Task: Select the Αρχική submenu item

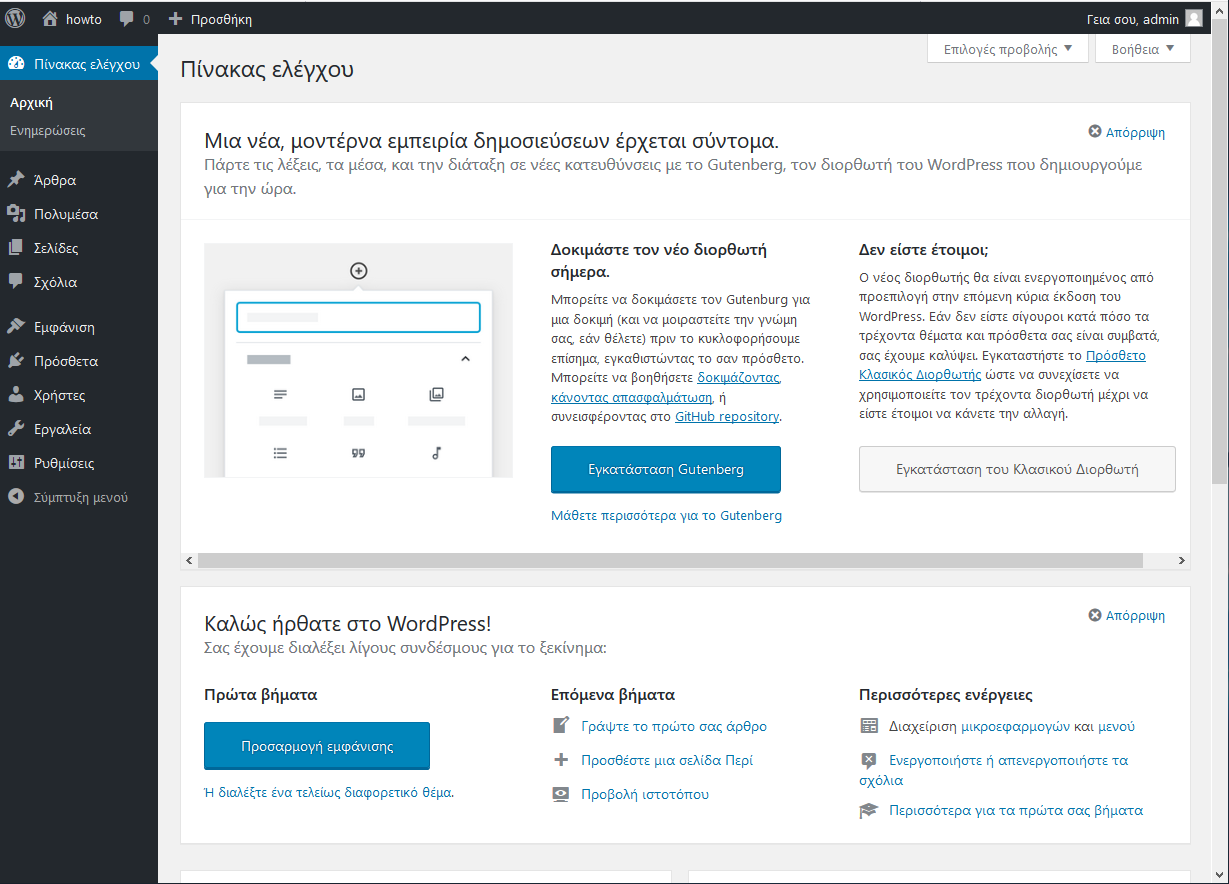Action: tap(31, 102)
